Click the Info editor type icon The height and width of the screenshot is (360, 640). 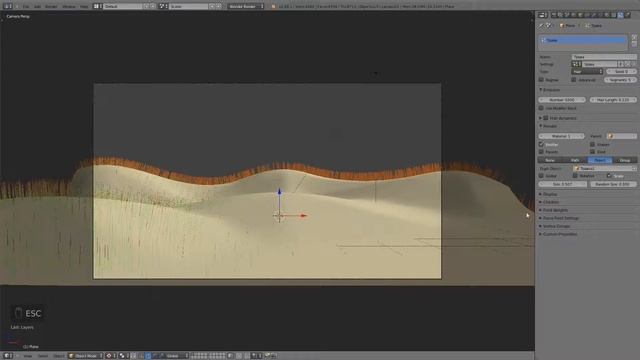(7, 6)
